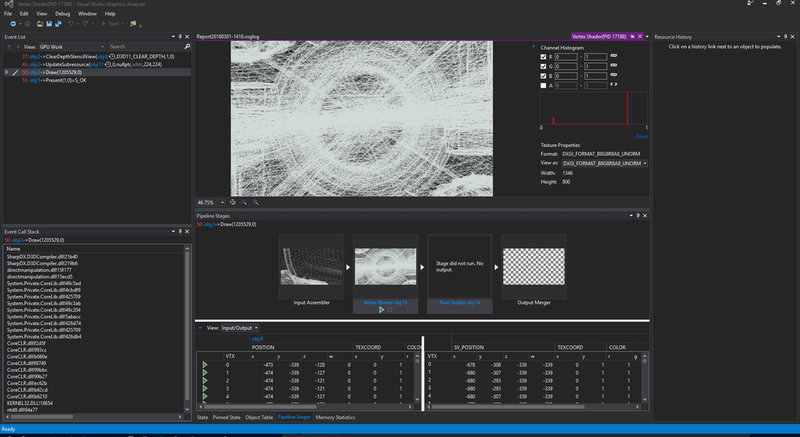
Task: Click the save all toolbar icon
Action: click(x=58, y=23)
